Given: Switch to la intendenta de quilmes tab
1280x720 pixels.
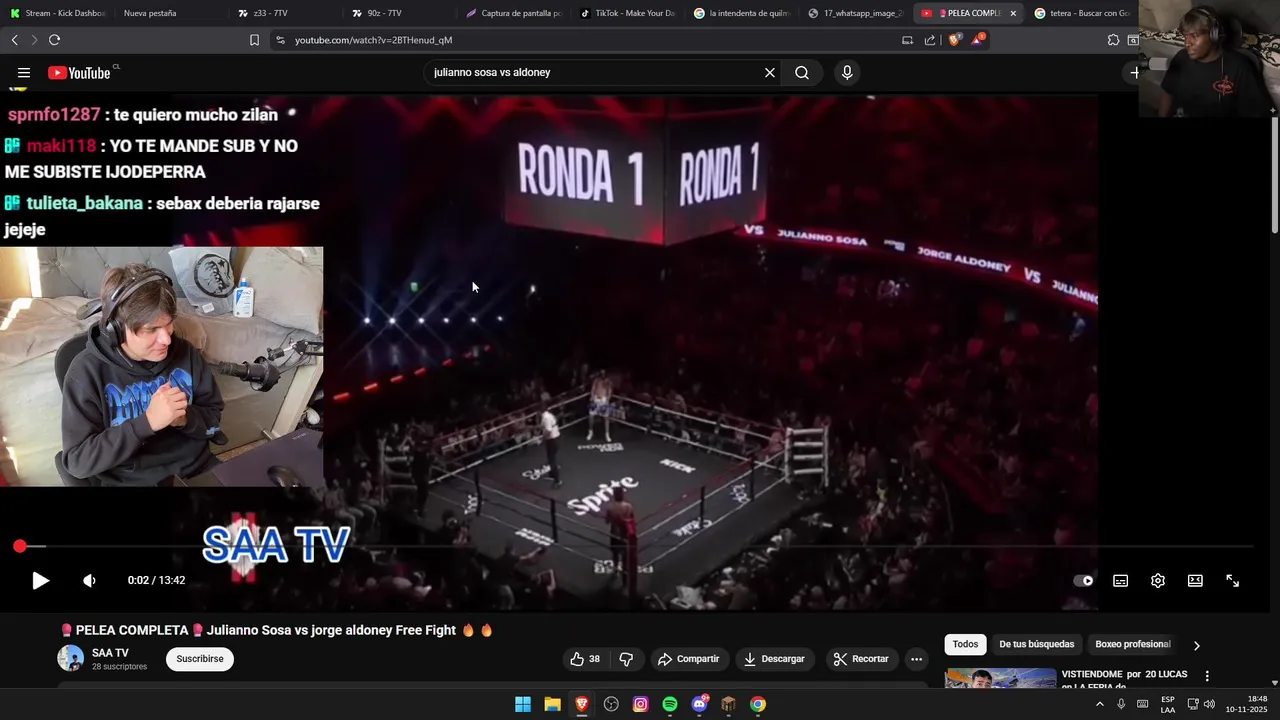Looking at the screenshot, I should point(742,13).
